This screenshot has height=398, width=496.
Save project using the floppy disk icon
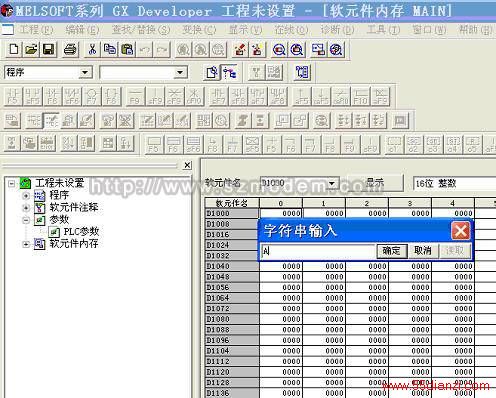point(49,50)
